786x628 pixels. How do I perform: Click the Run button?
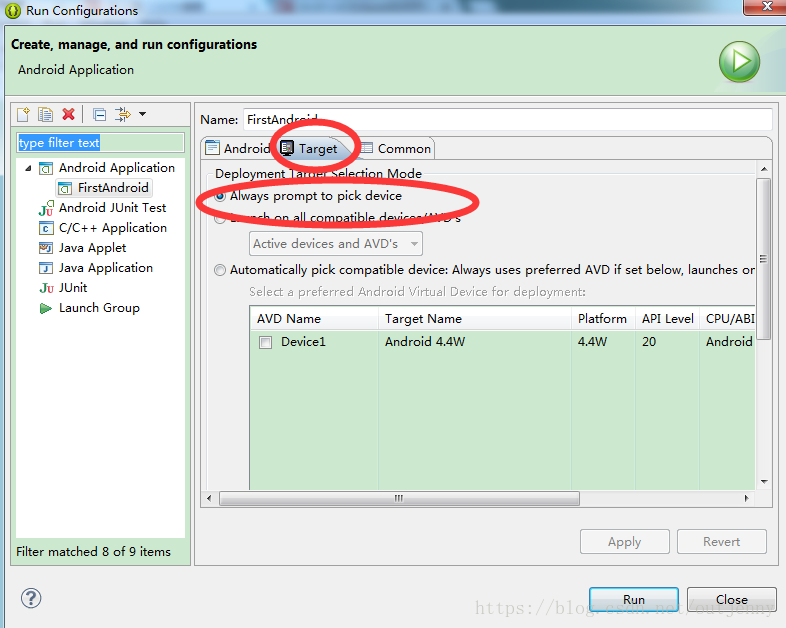(634, 599)
